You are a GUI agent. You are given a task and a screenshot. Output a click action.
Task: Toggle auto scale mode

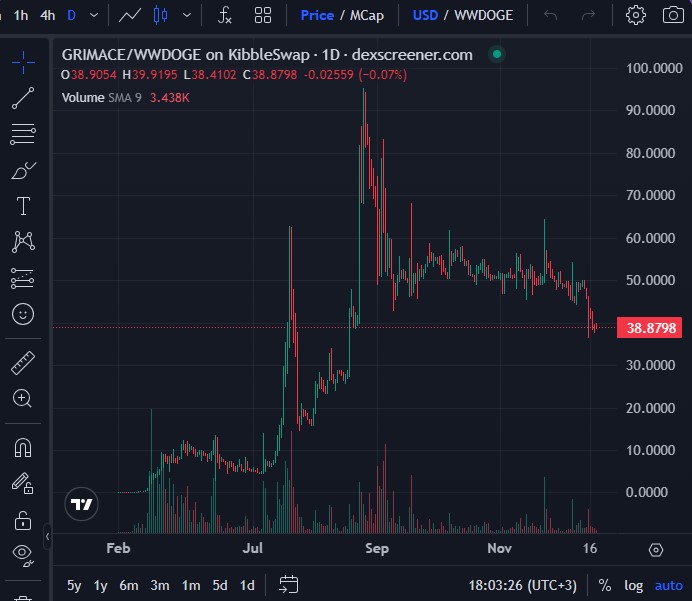tap(669, 586)
